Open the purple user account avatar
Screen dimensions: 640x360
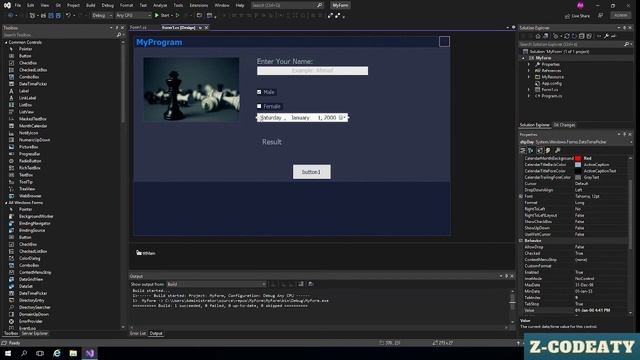(580, 5)
